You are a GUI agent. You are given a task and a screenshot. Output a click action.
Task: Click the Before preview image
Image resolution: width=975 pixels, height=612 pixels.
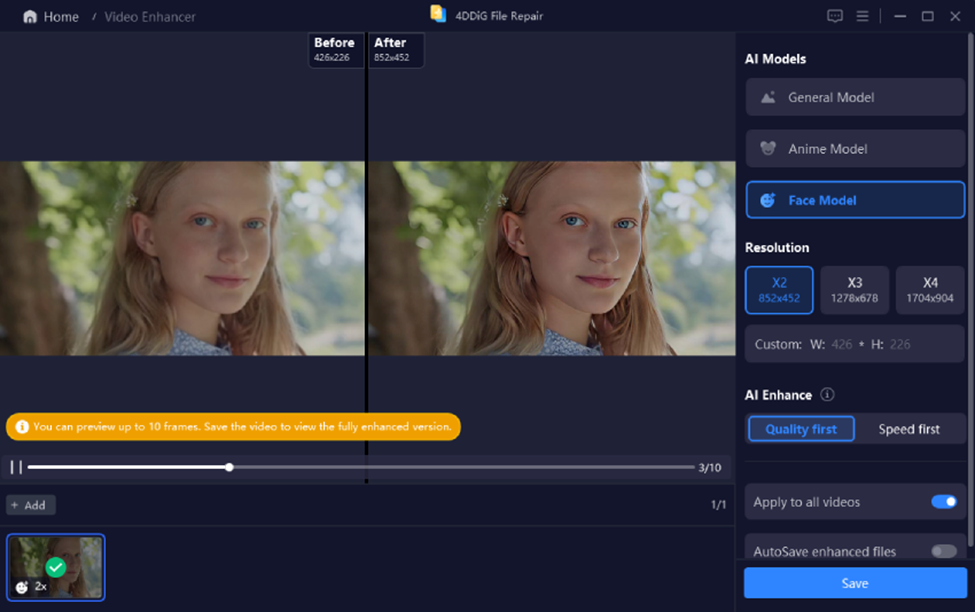(182, 259)
